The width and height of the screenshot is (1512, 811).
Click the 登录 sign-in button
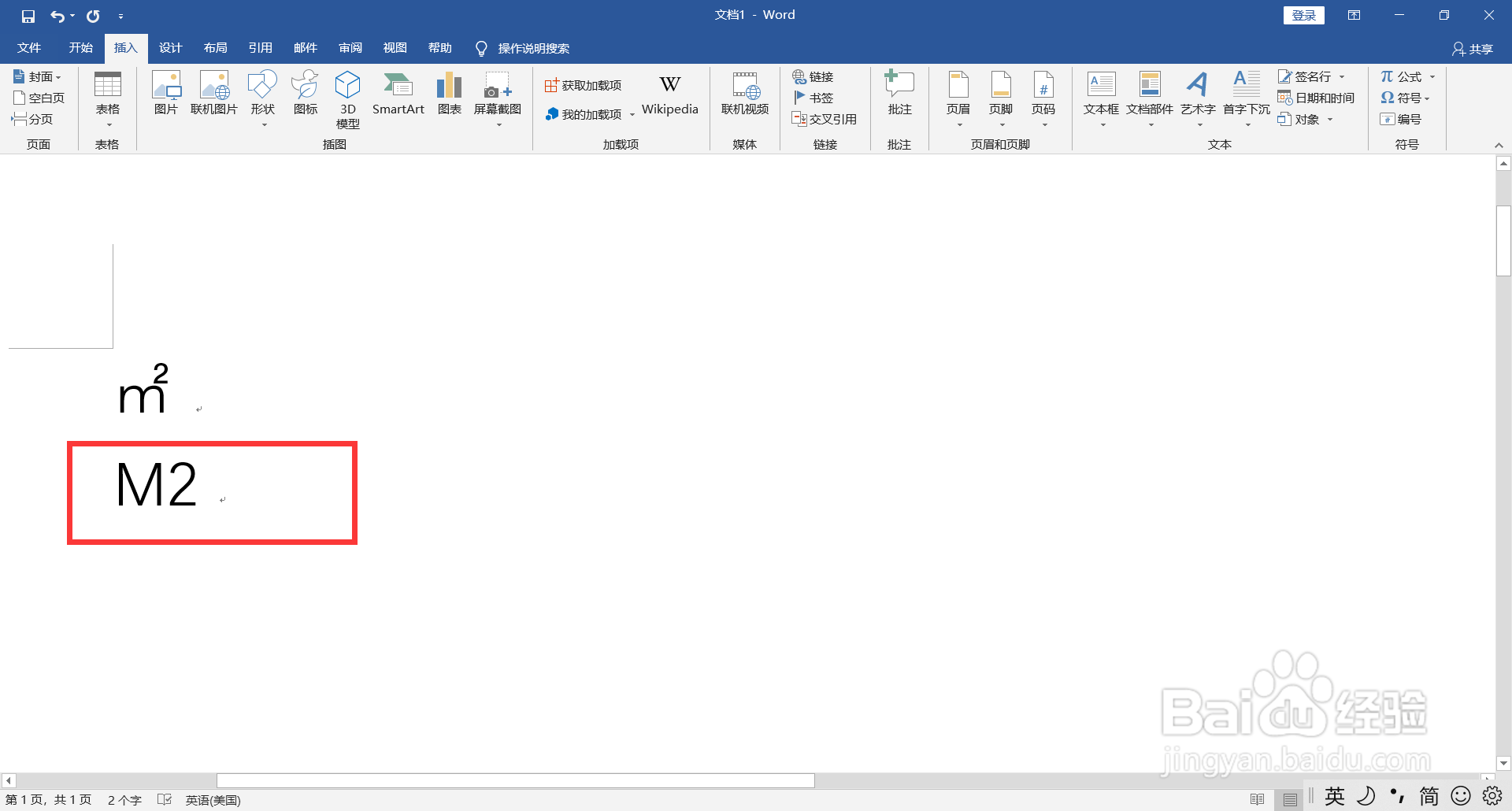tap(1304, 15)
